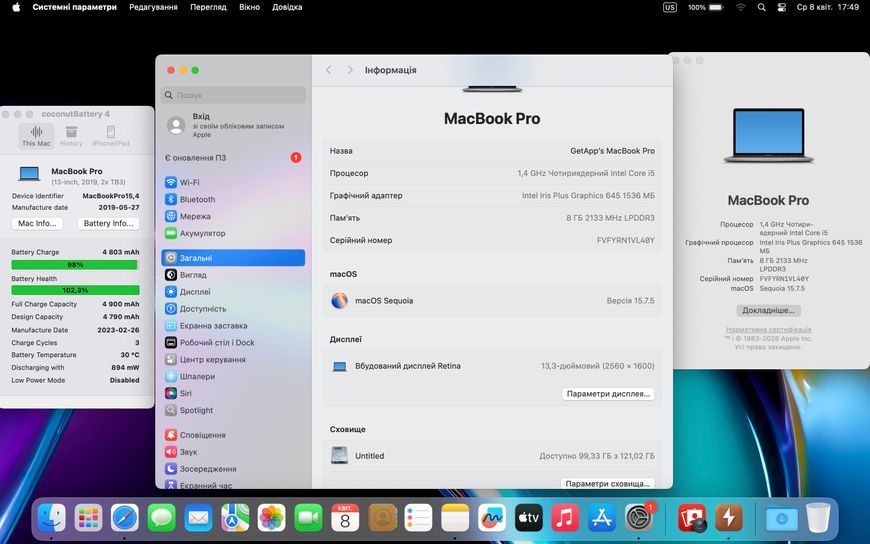The height and width of the screenshot is (544, 870).
Task: Open Finder from the Dock
Action: pyautogui.click(x=52, y=518)
